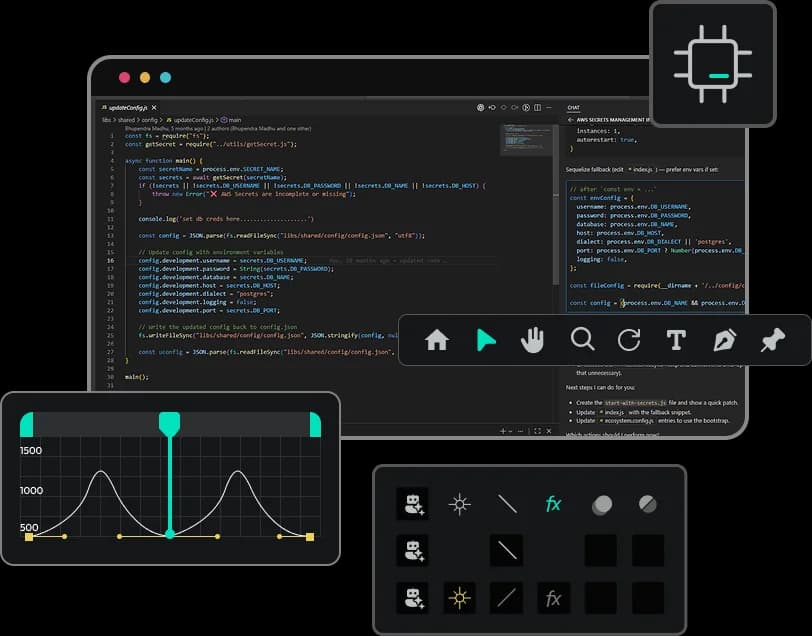The image size is (812, 636).
Task: Open the updateConfig.js editor tab
Action: 128,108
